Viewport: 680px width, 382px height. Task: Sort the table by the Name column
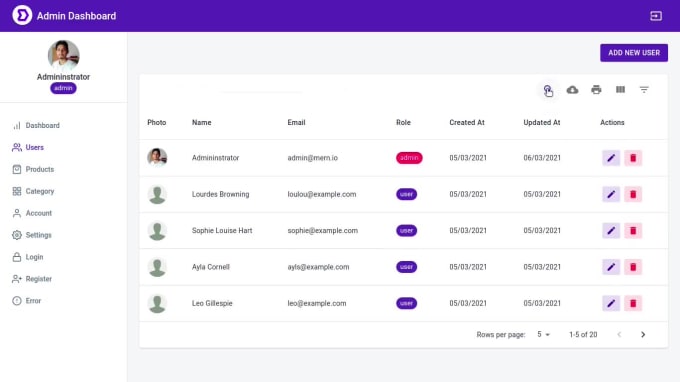coord(202,123)
